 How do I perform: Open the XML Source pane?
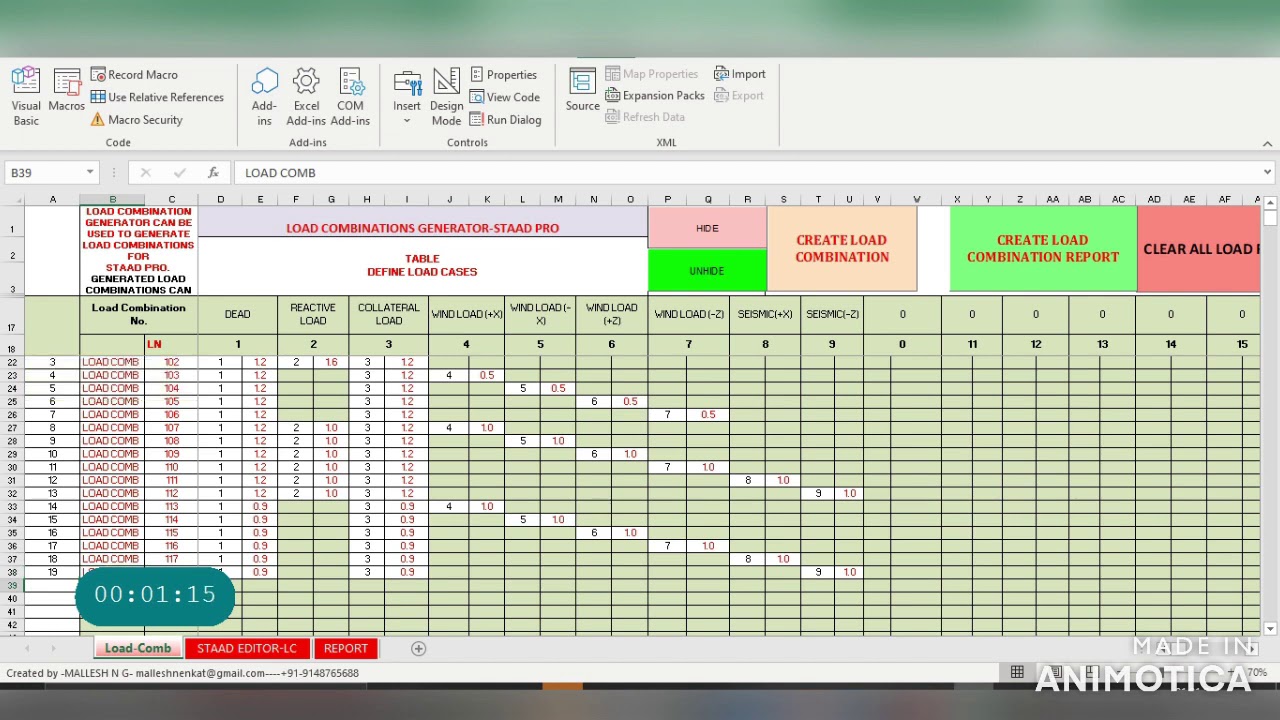pyautogui.click(x=582, y=91)
